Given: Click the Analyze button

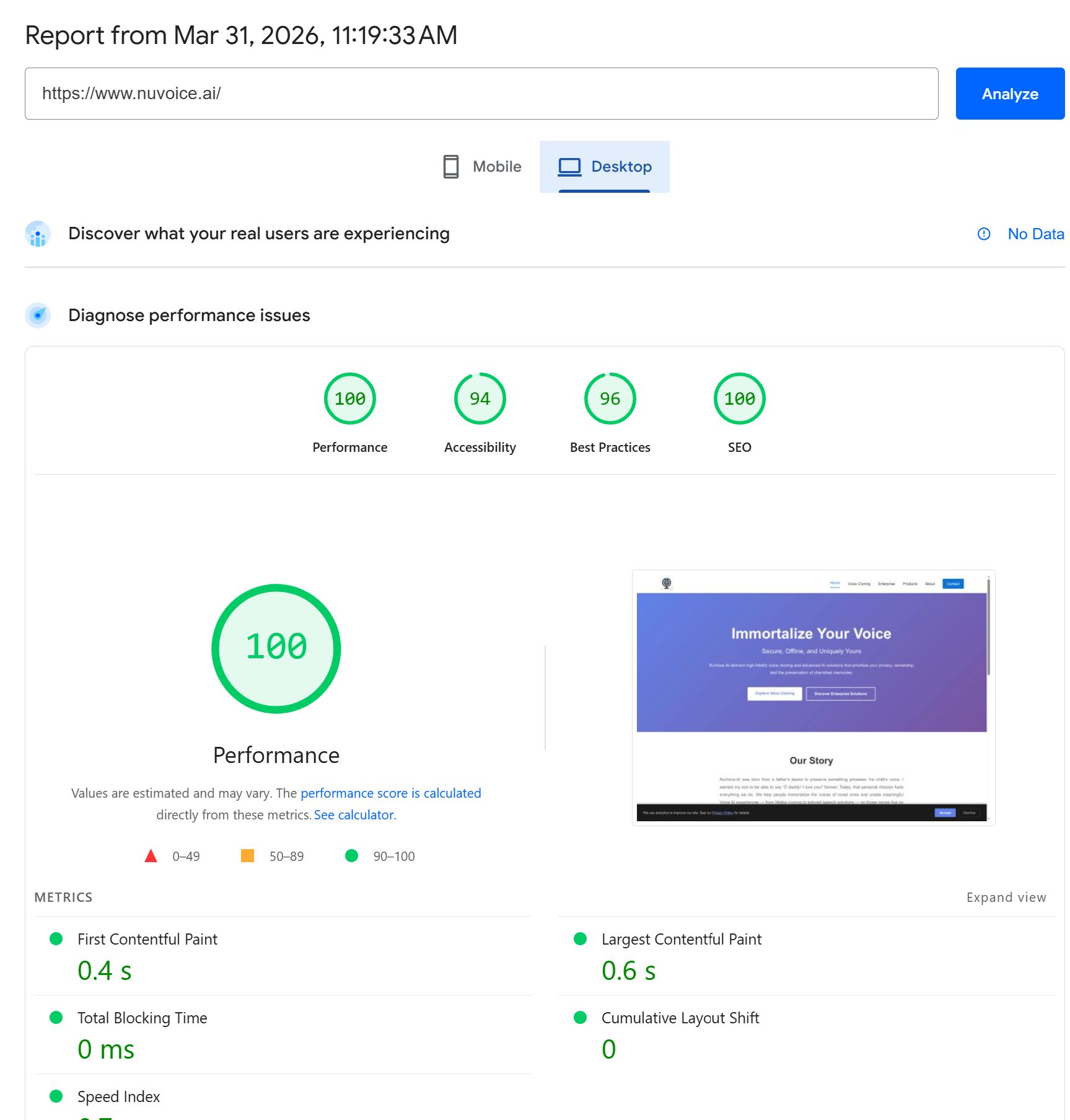Looking at the screenshot, I should pos(1009,94).
